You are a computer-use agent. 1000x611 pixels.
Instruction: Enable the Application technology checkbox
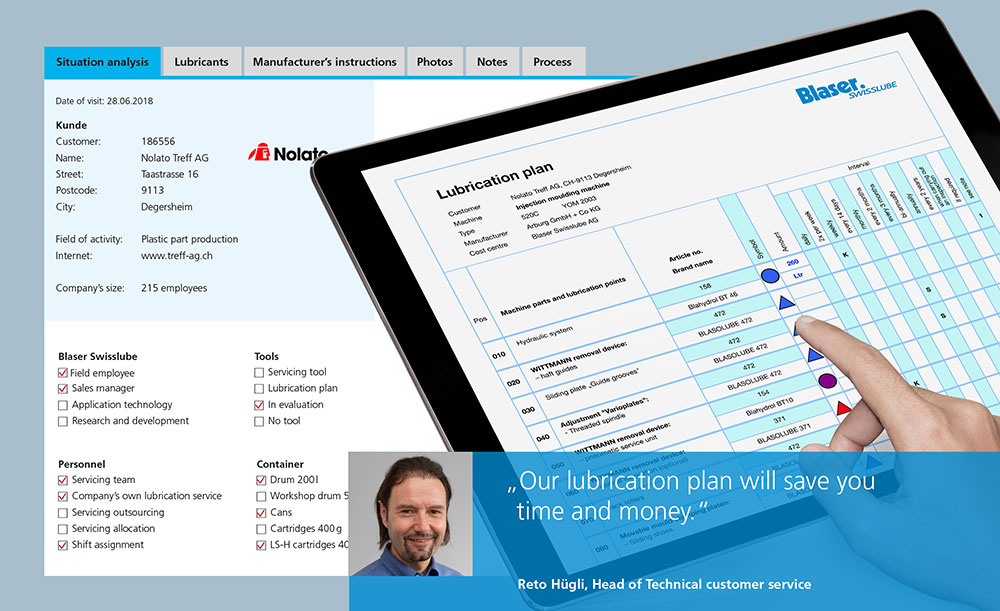click(x=64, y=405)
